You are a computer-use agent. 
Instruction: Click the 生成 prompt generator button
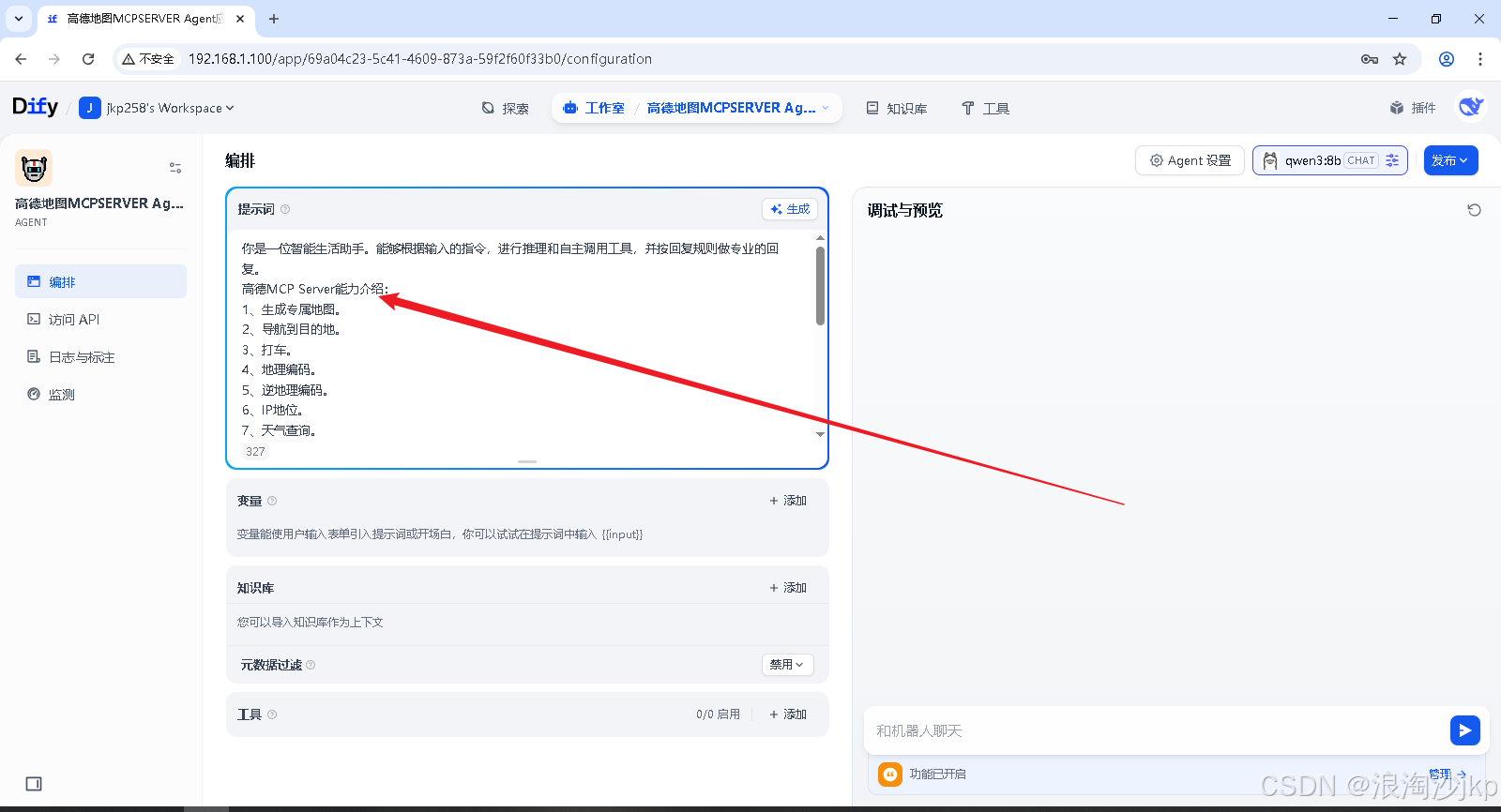[790, 209]
